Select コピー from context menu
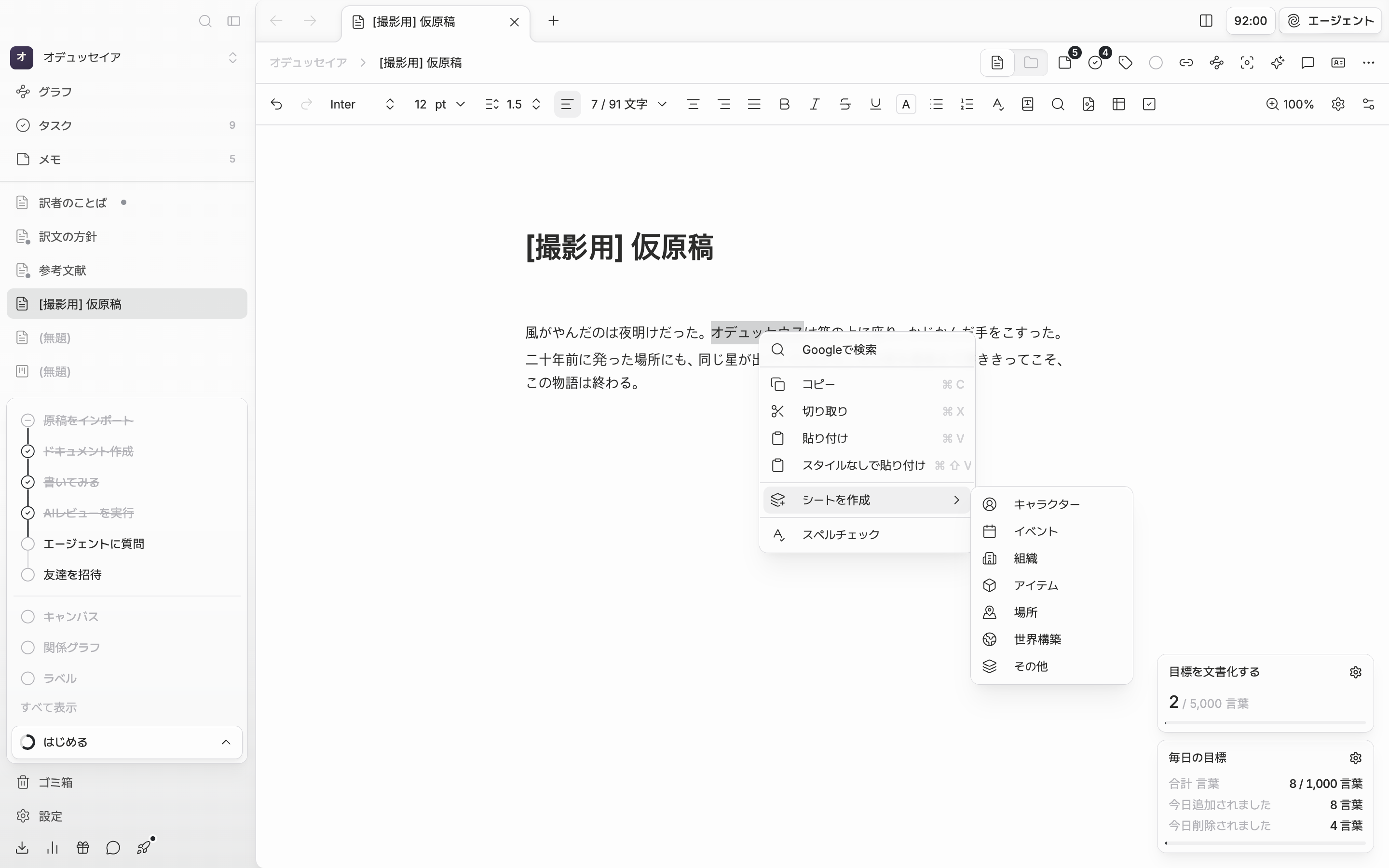The height and width of the screenshot is (868, 1389). pos(866,384)
